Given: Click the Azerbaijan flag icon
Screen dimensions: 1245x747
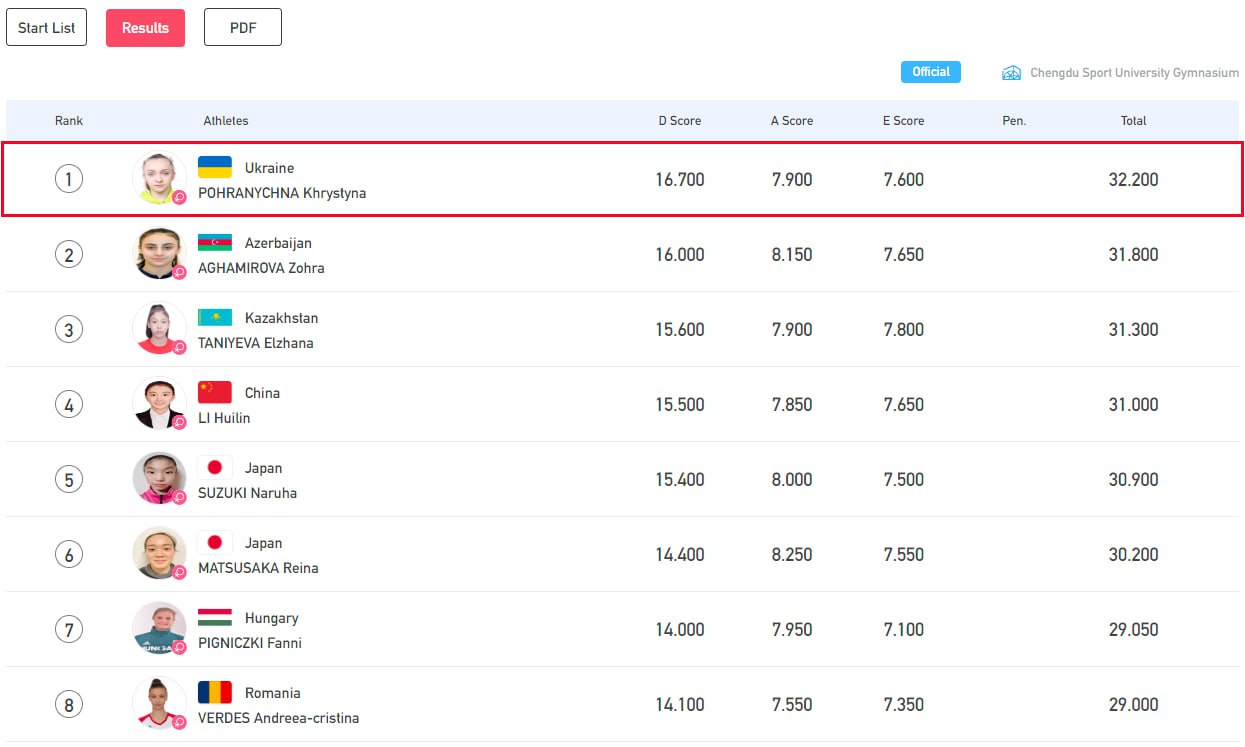Looking at the screenshot, I should point(215,242).
